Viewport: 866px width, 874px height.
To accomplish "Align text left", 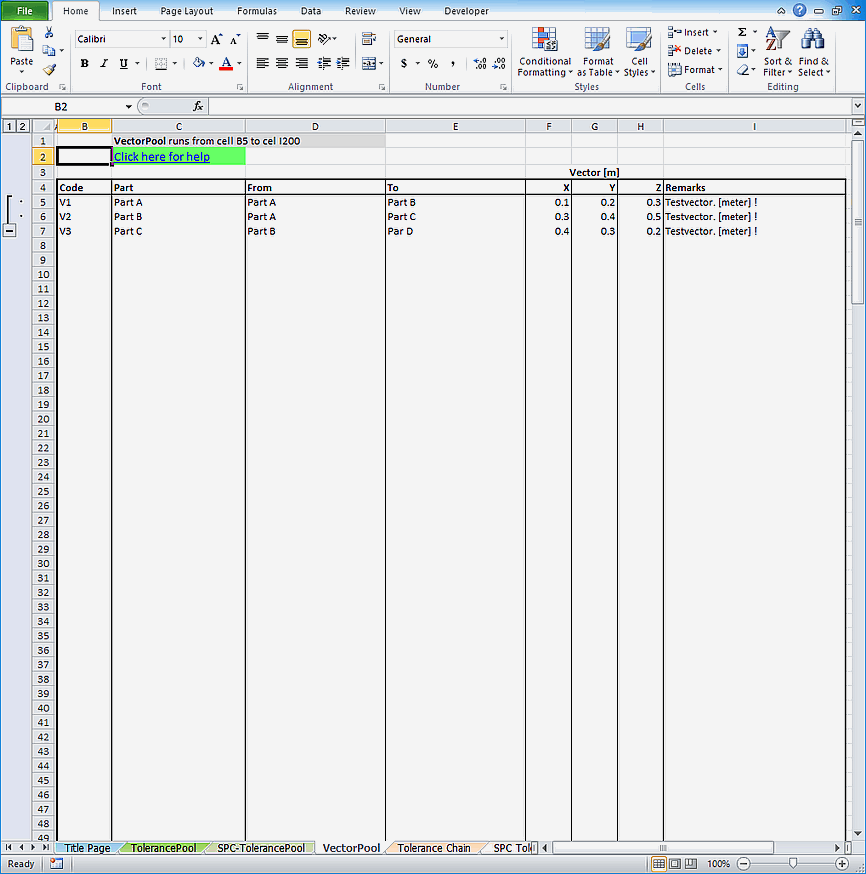I will coord(262,64).
